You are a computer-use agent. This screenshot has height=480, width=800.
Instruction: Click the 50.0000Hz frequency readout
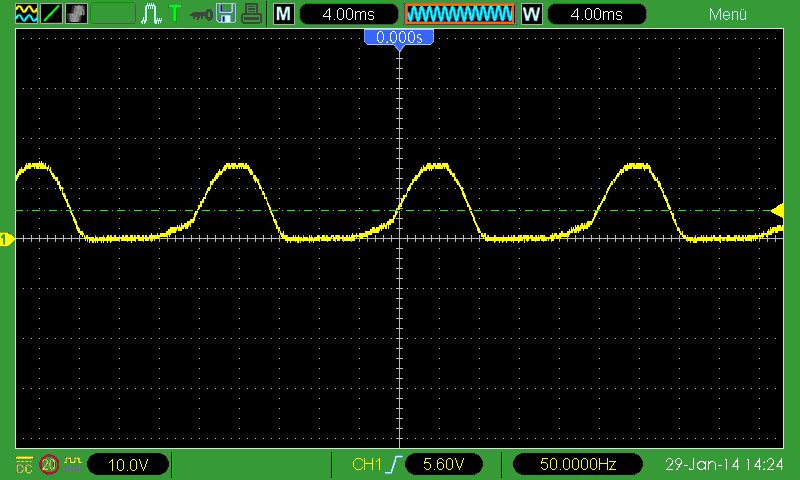pos(578,464)
